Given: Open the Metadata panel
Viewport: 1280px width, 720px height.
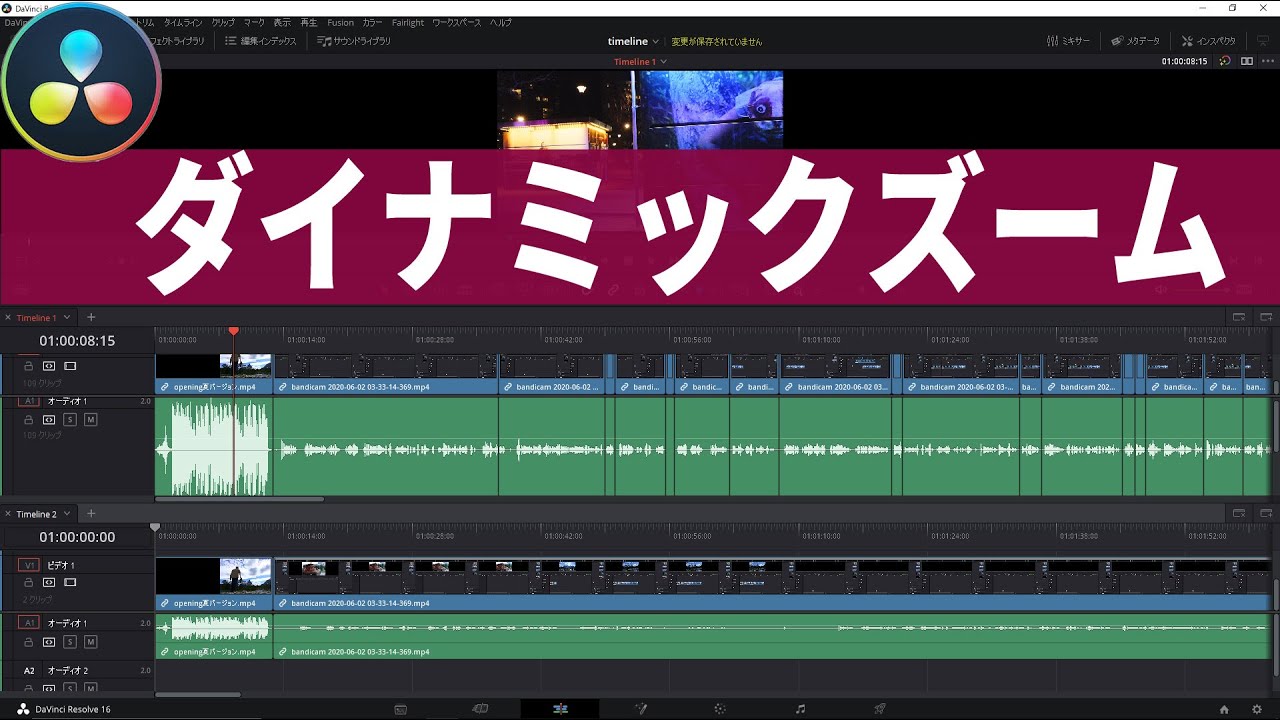Looking at the screenshot, I should pyautogui.click(x=1135, y=41).
